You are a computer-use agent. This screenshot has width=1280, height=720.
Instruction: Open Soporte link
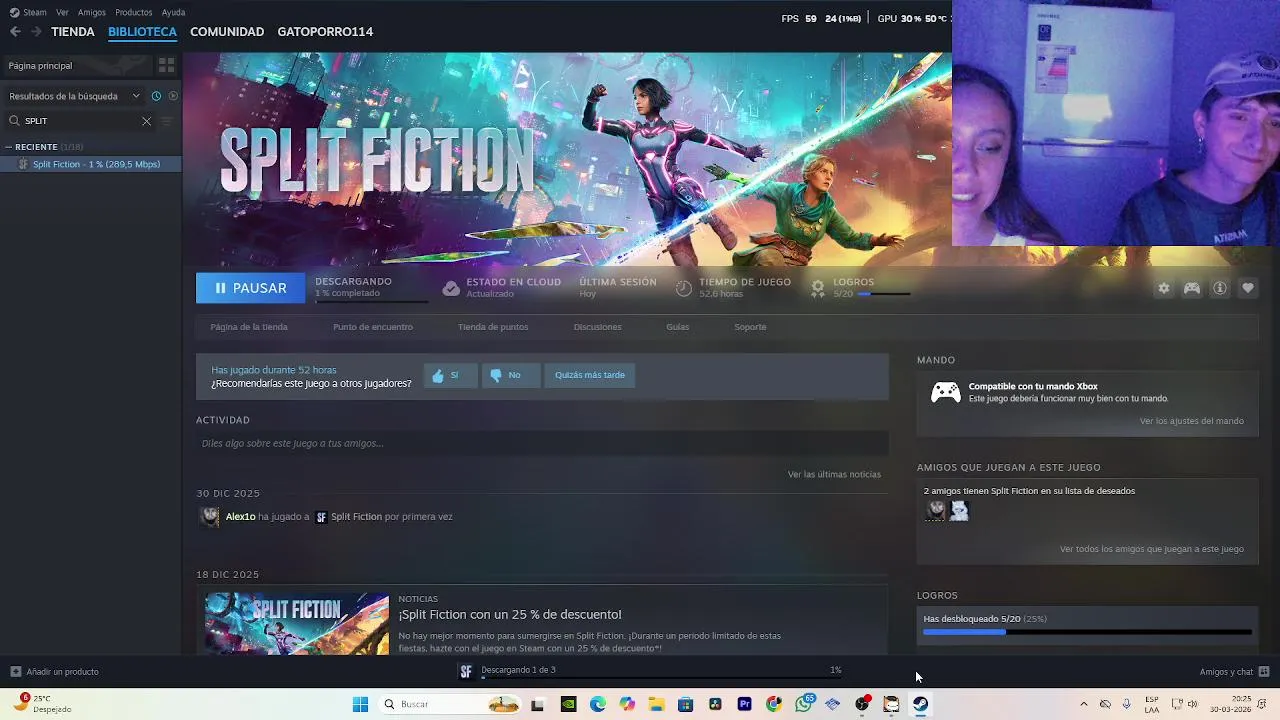750,327
